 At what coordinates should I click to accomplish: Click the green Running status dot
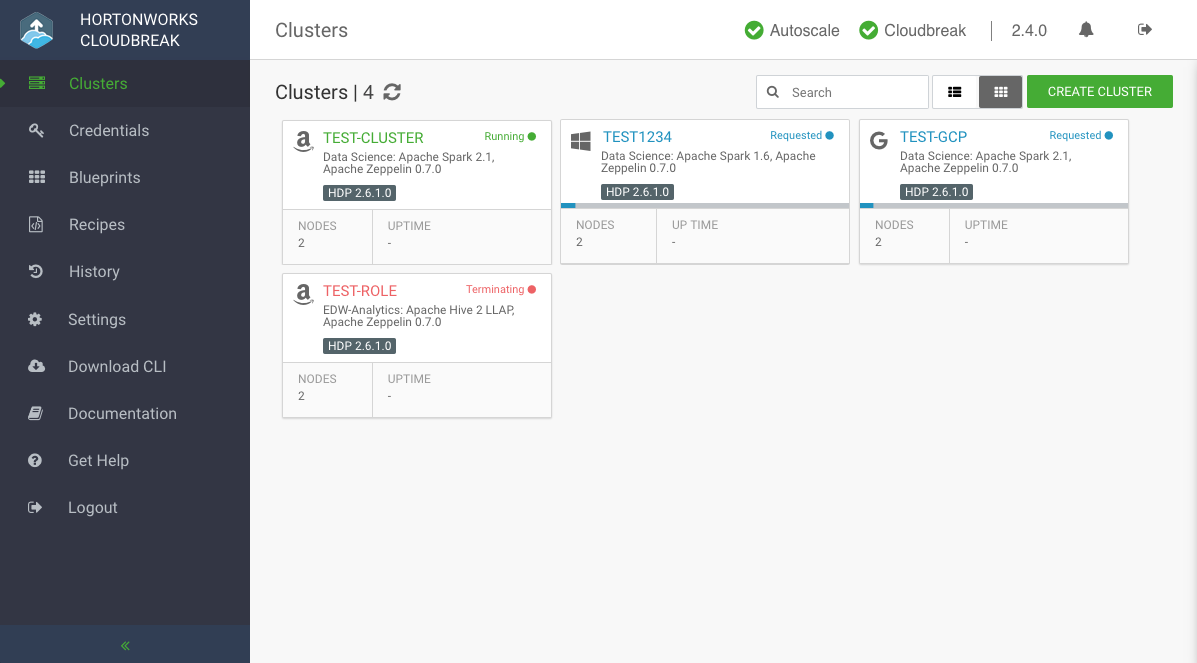(x=532, y=137)
